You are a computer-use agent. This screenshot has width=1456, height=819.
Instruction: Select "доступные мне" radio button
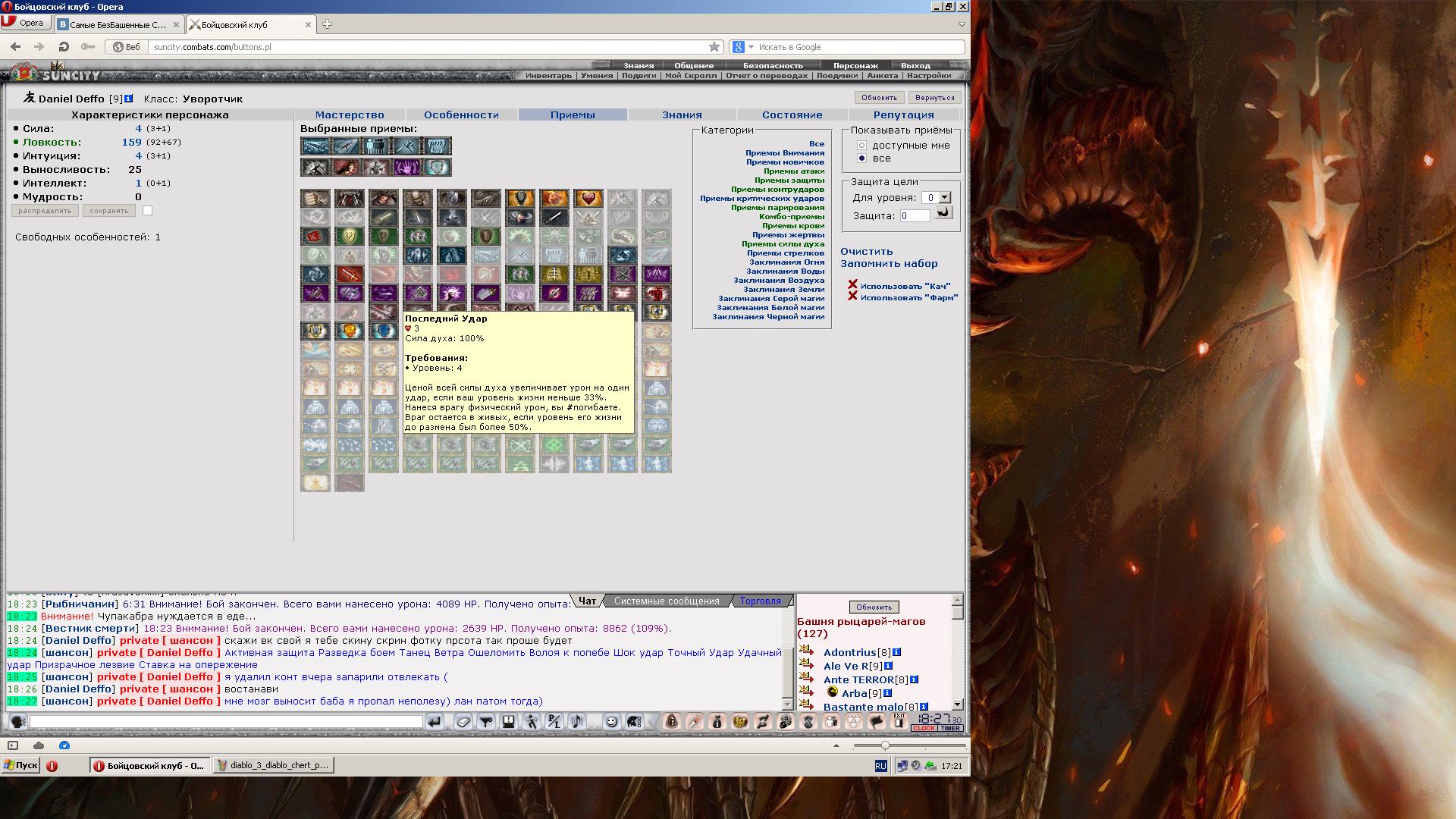(x=861, y=146)
